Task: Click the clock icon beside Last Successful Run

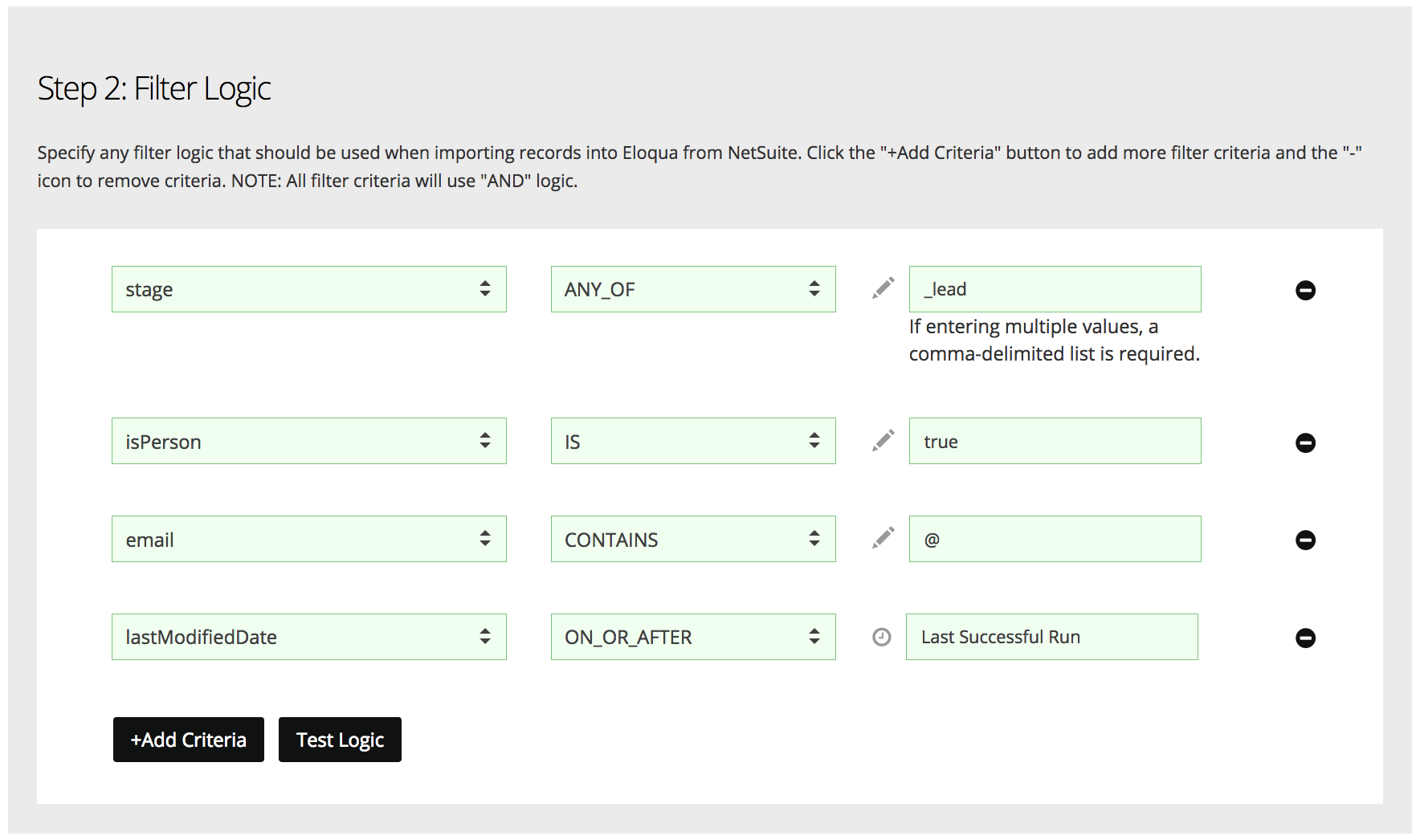Action: (x=882, y=637)
